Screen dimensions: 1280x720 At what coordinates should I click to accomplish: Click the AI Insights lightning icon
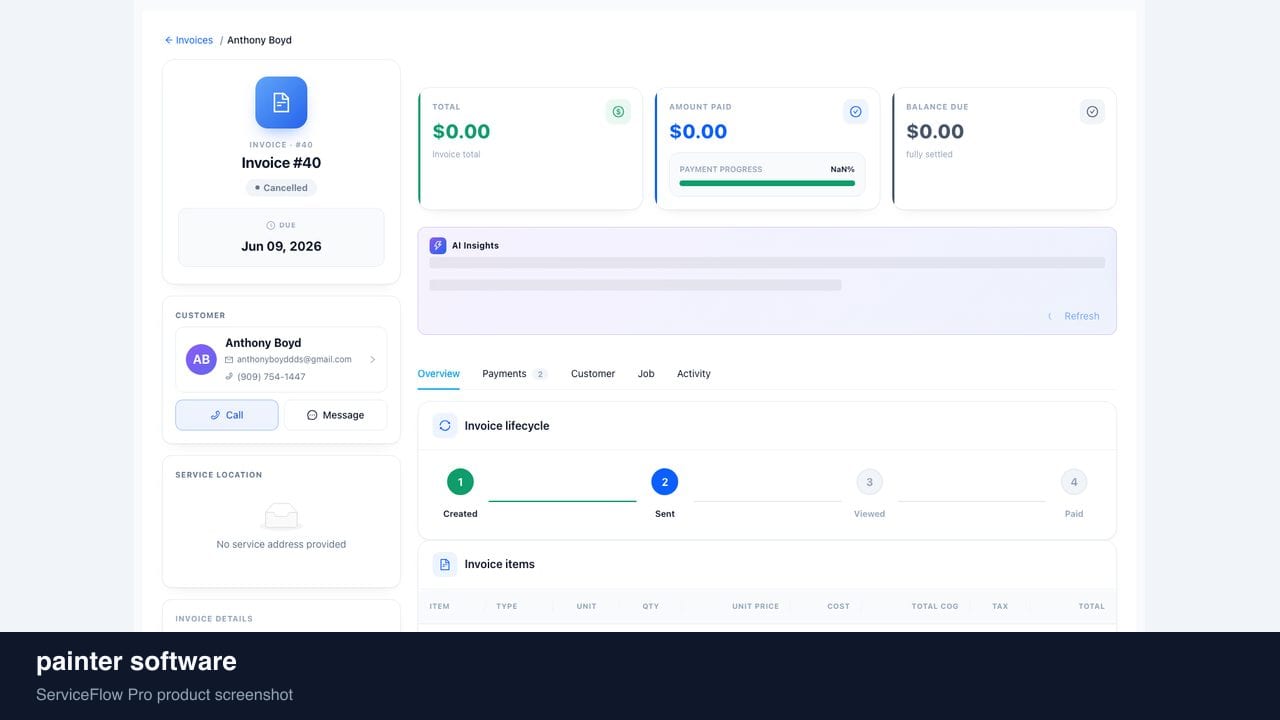click(438, 245)
